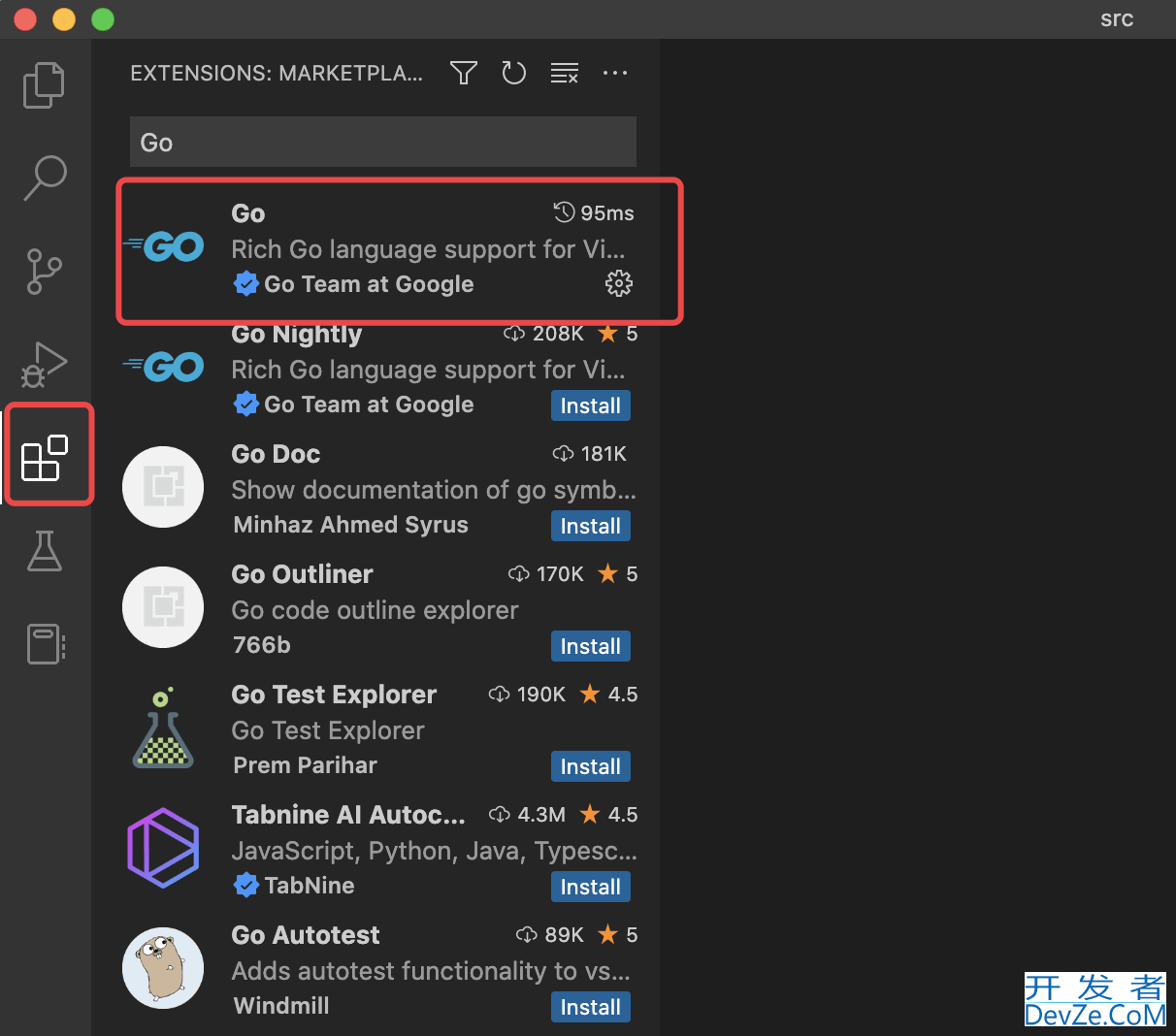This screenshot has width=1176, height=1036.
Task: Click the Go Test Explorer flask icon
Action: [163, 728]
